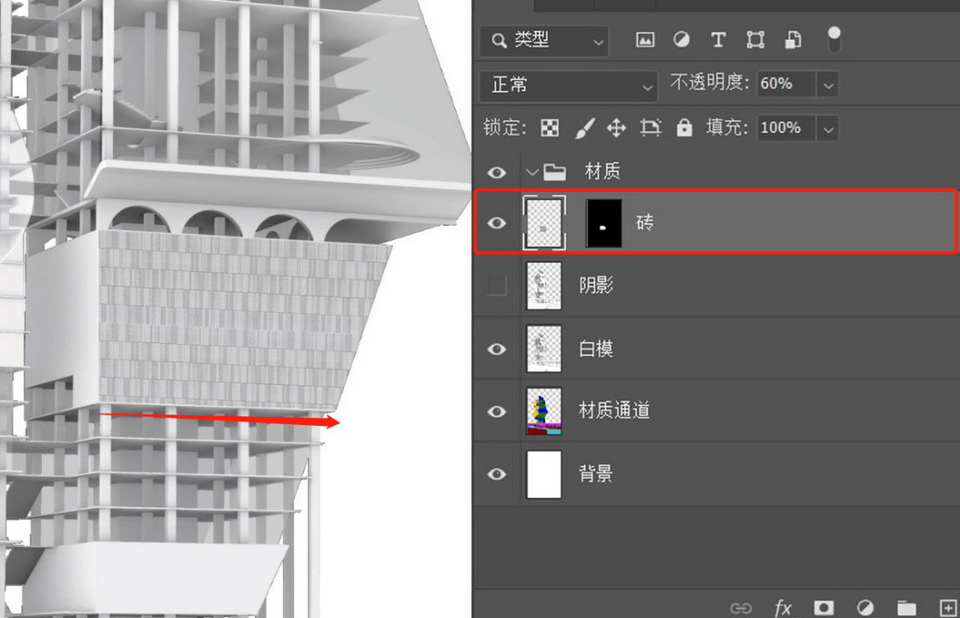Click the create new group folder button

[x=906, y=607]
